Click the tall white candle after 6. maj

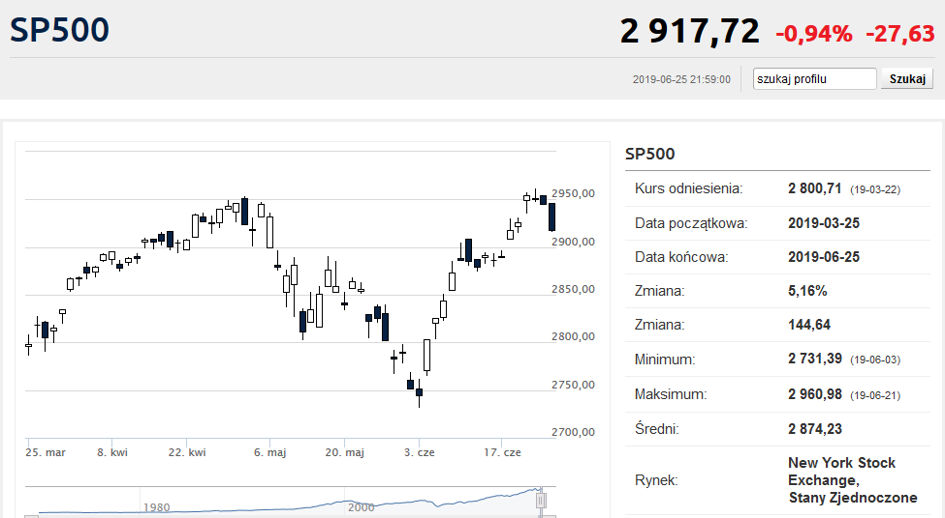[269, 231]
